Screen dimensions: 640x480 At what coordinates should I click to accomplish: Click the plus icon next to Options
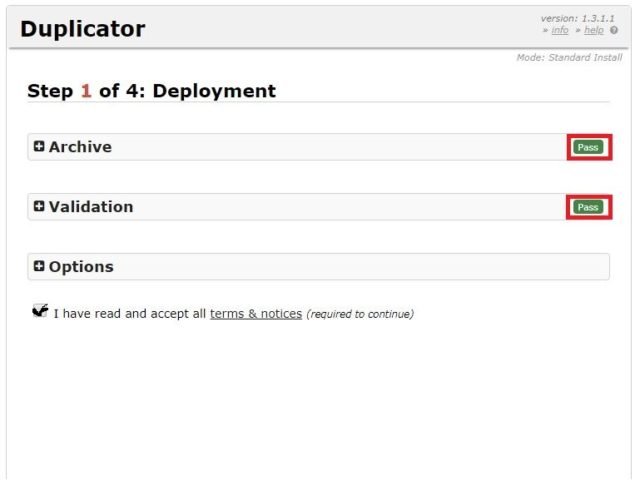click(39, 267)
